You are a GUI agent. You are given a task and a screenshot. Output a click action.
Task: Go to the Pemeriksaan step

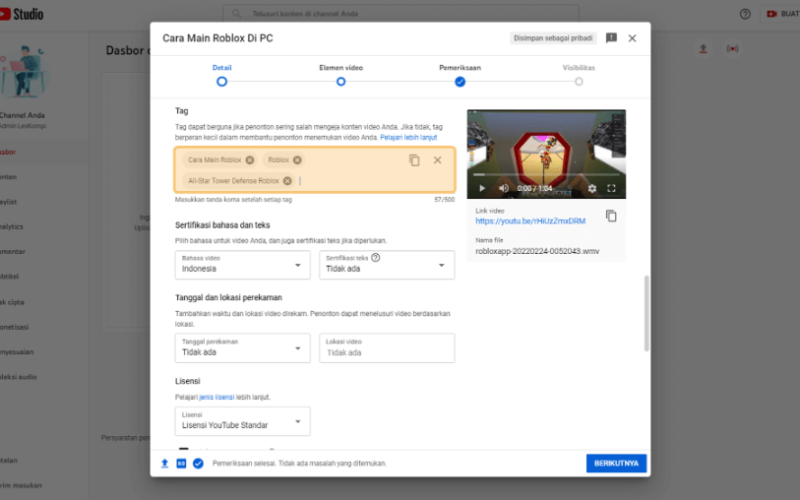pyautogui.click(x=460, y=76)
